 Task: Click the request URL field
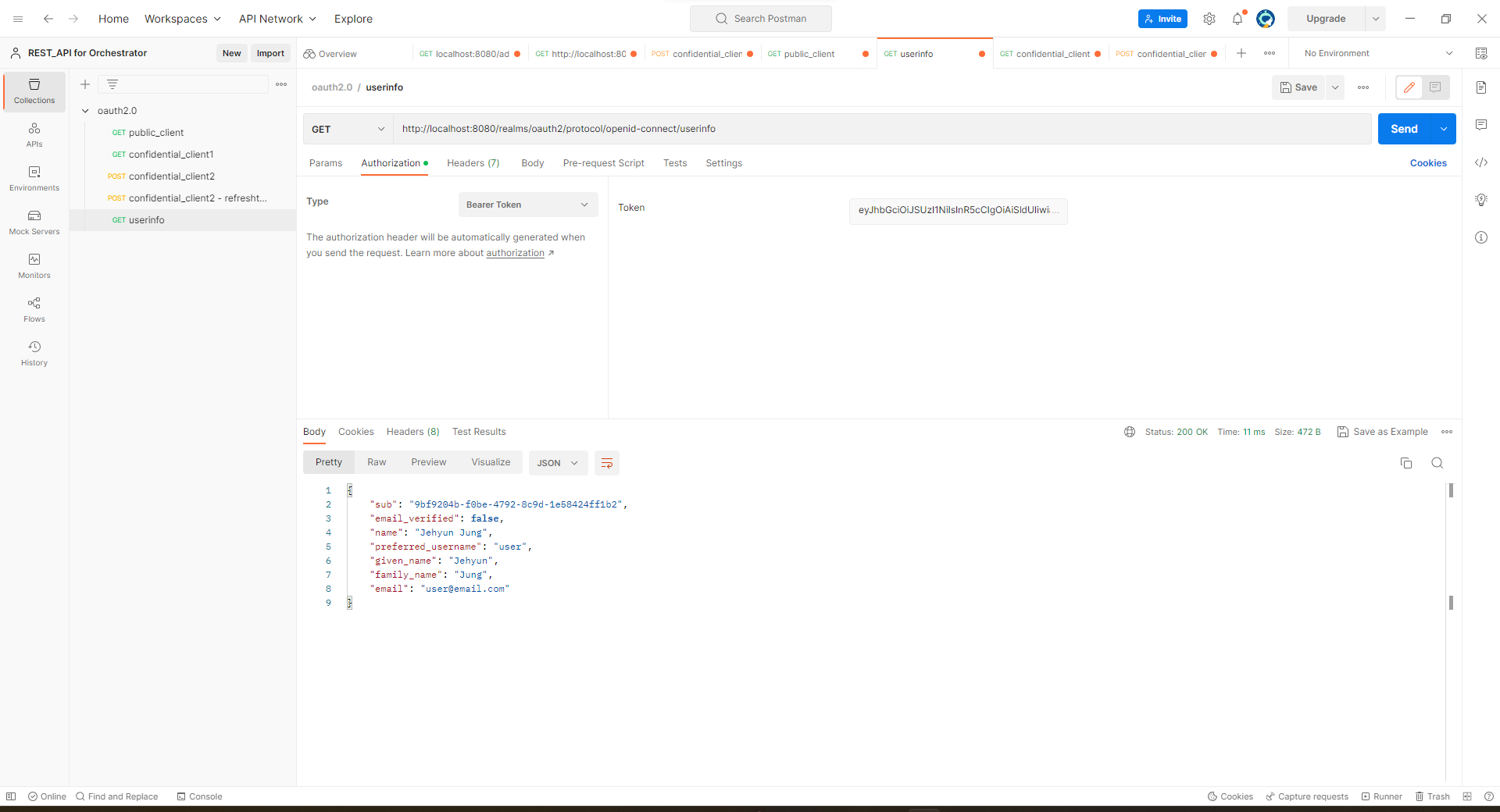[x=882, y=129]
